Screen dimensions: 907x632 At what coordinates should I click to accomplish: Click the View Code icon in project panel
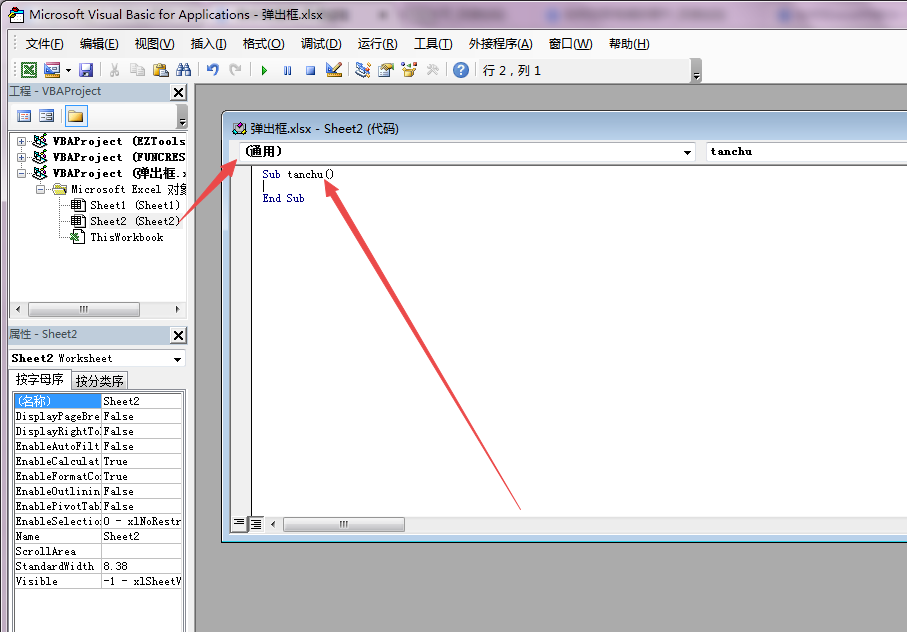coord(24,116)
